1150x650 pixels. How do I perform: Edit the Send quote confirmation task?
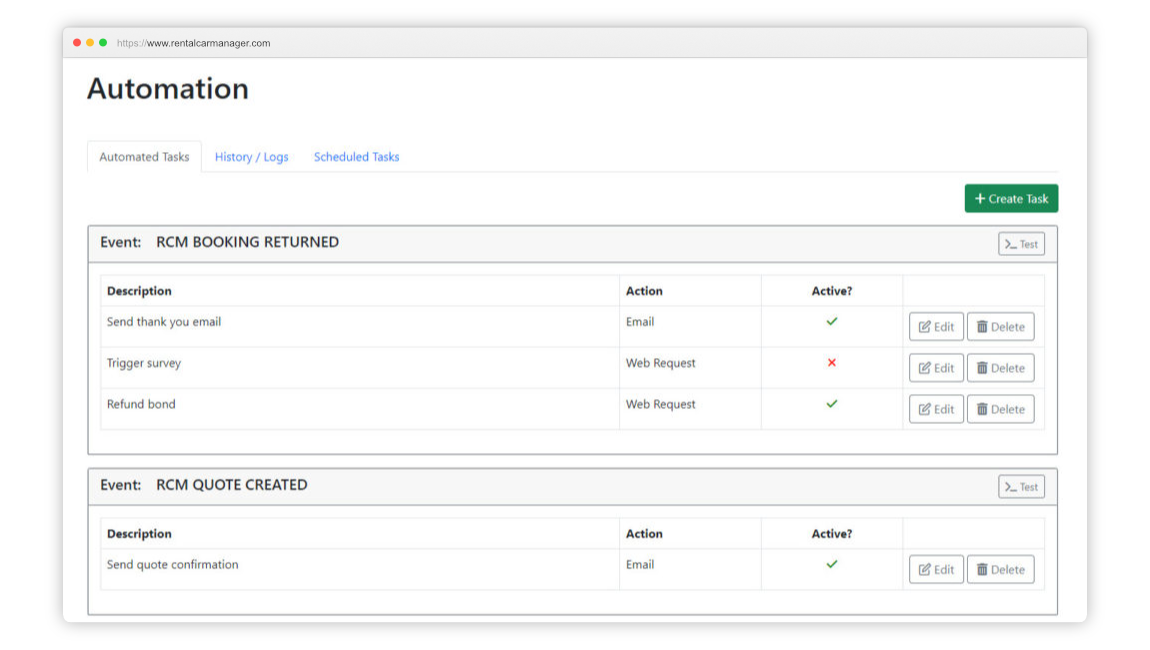point(936,570)
